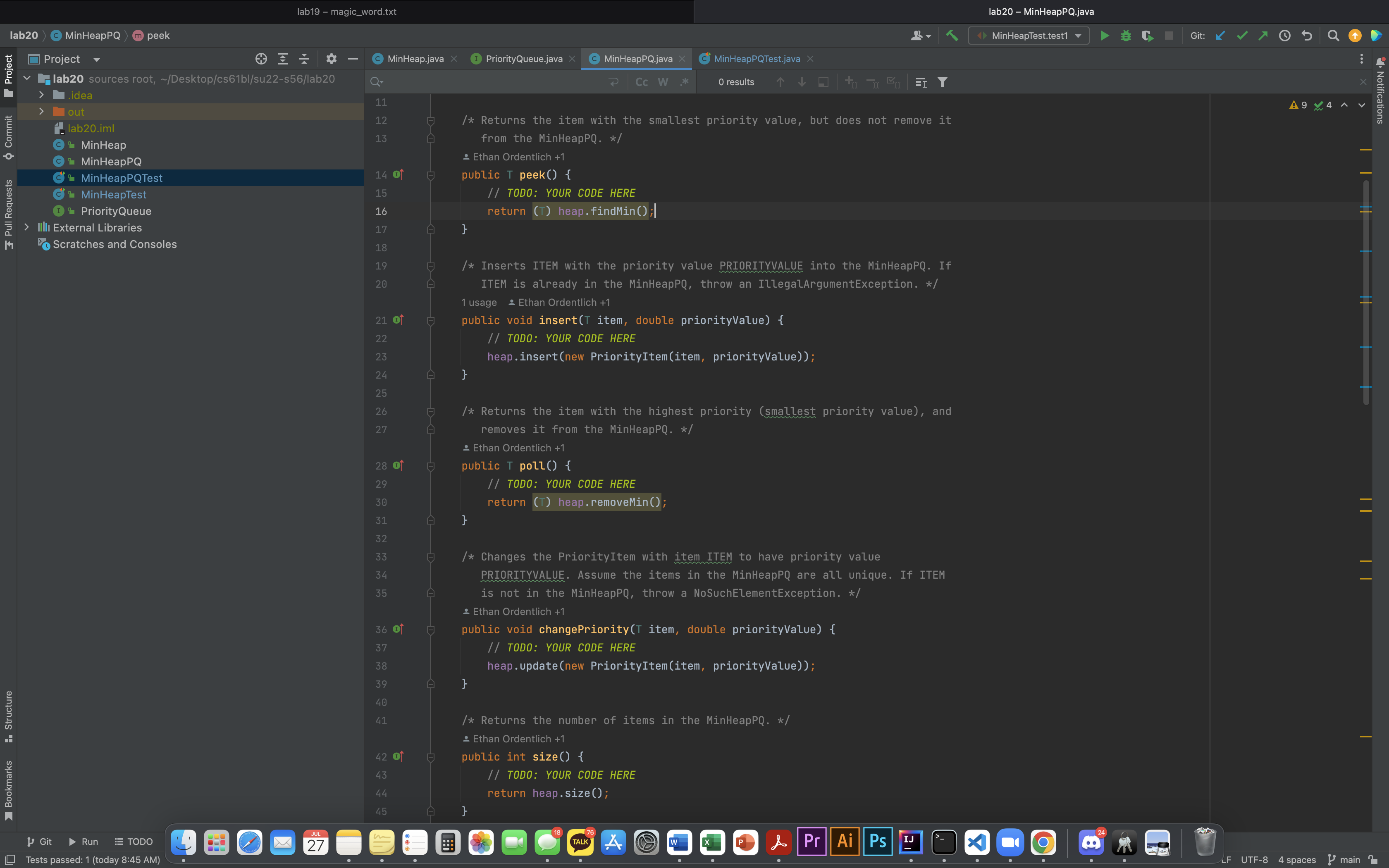Select opened file with crosshair icon
Image resolution: width=1389 pixels, height=868 pixels.
point(261,59)
